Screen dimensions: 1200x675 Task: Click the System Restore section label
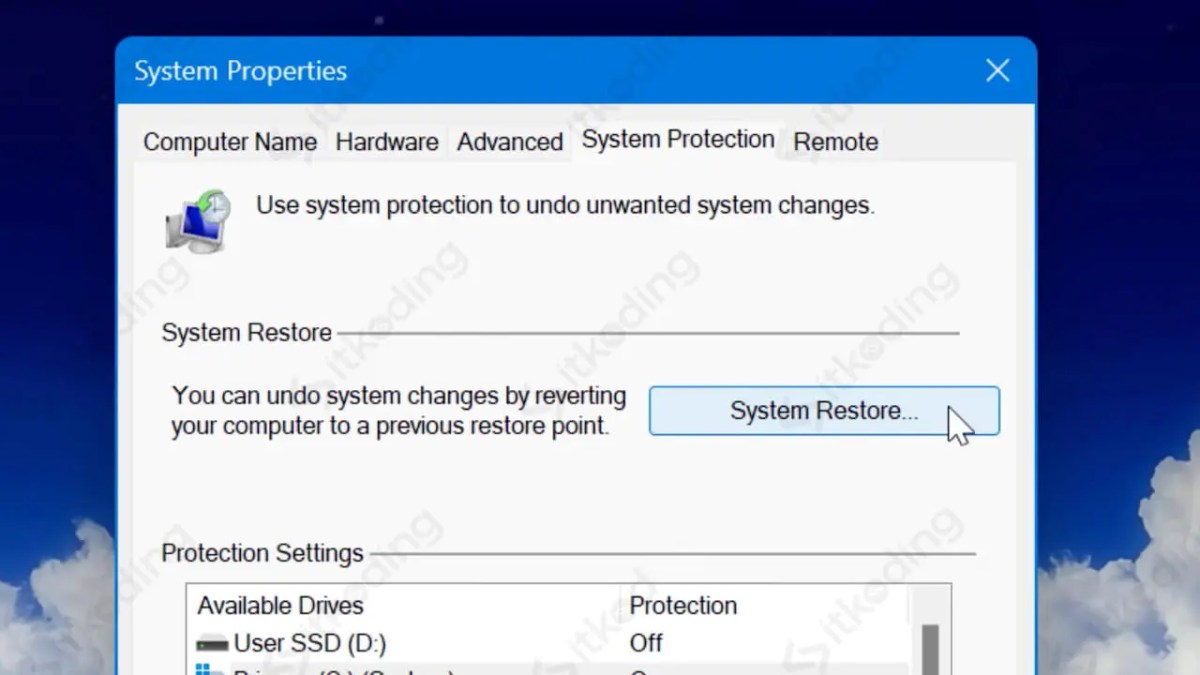coord(246,332)
